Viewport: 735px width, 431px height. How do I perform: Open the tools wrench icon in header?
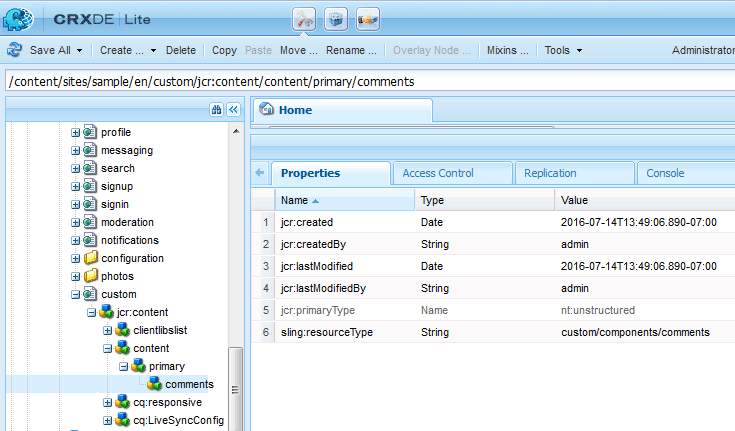point(304,19)
